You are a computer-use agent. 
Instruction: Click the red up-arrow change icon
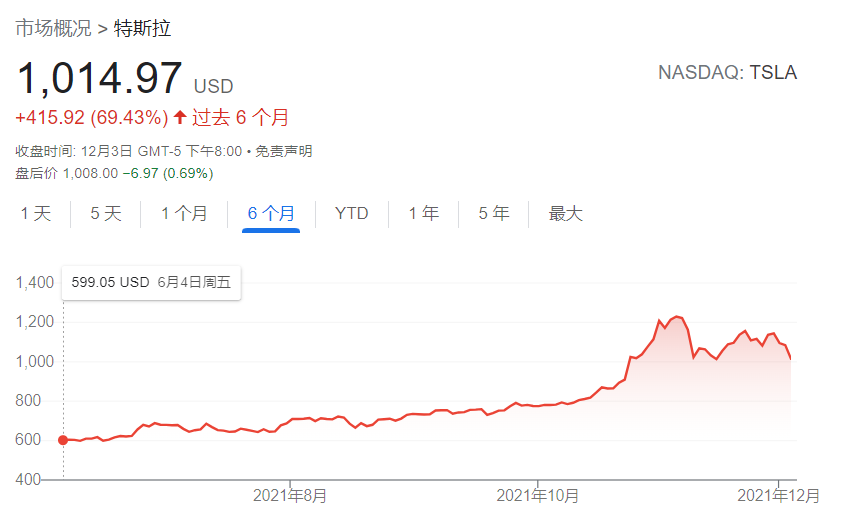click(x=180, y=117)
